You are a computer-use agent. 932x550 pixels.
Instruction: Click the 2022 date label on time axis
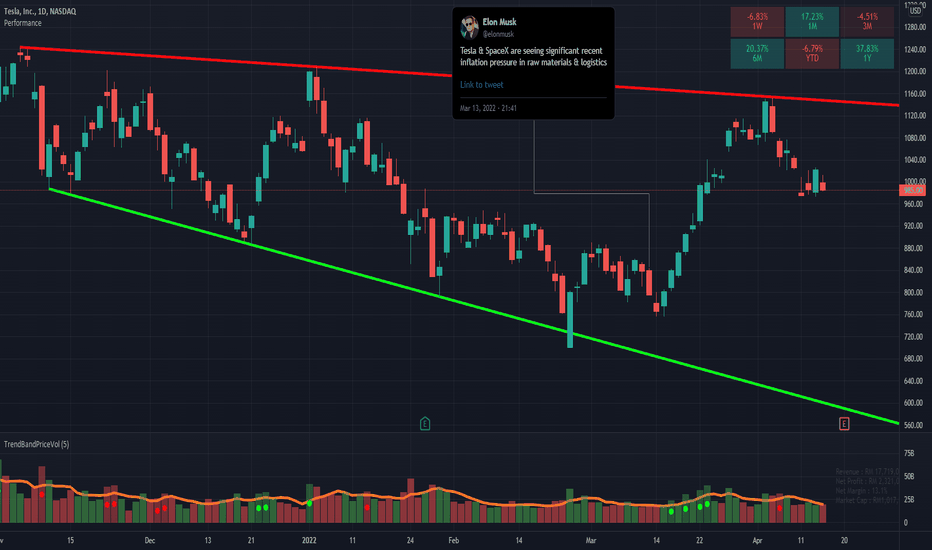coord(309,540)
